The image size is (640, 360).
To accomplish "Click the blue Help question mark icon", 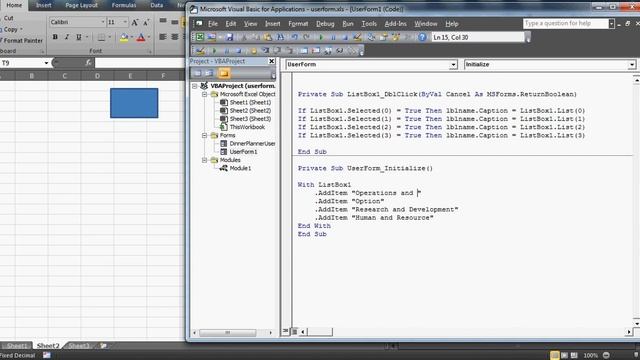I will [x=422, y=37].
